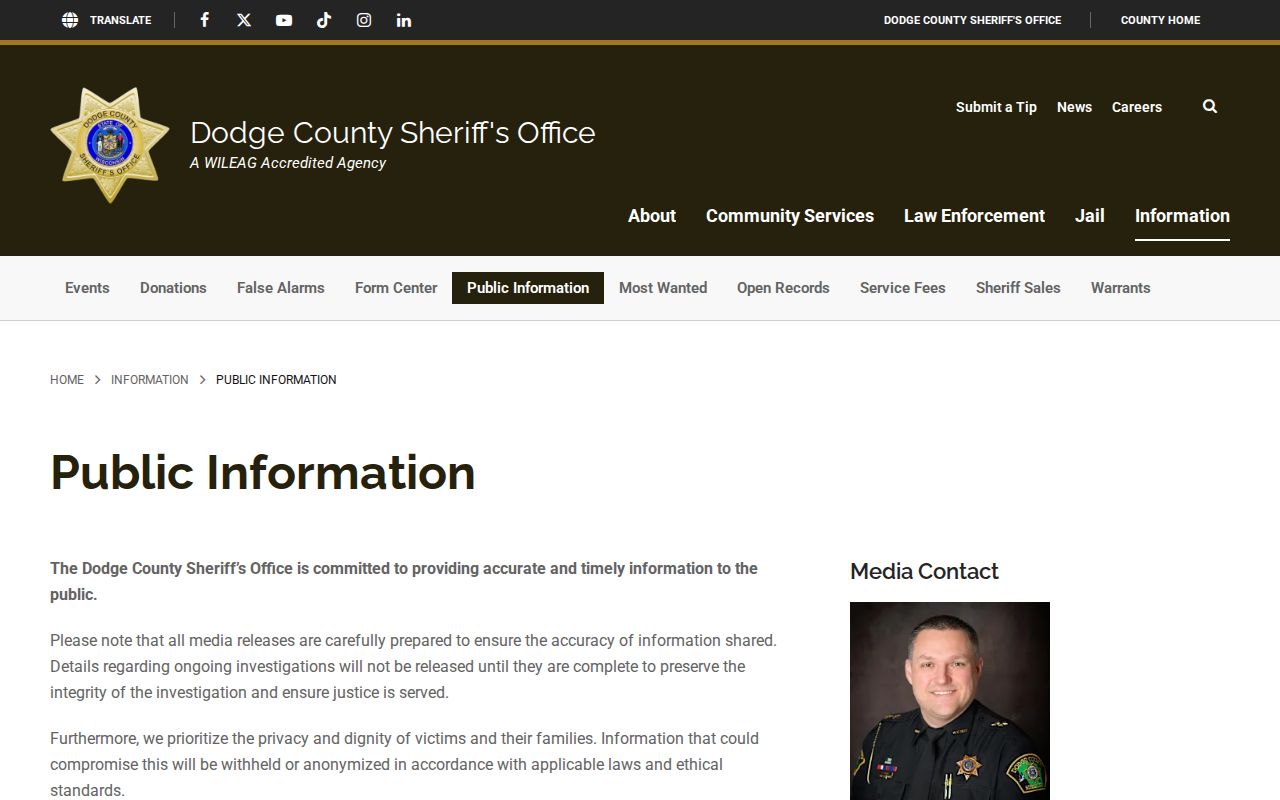Click the 'A WILEAG Accredited Agency' tagline
Image resolution: width=1280 pixels, height=800 pixels.
(288, 163)
